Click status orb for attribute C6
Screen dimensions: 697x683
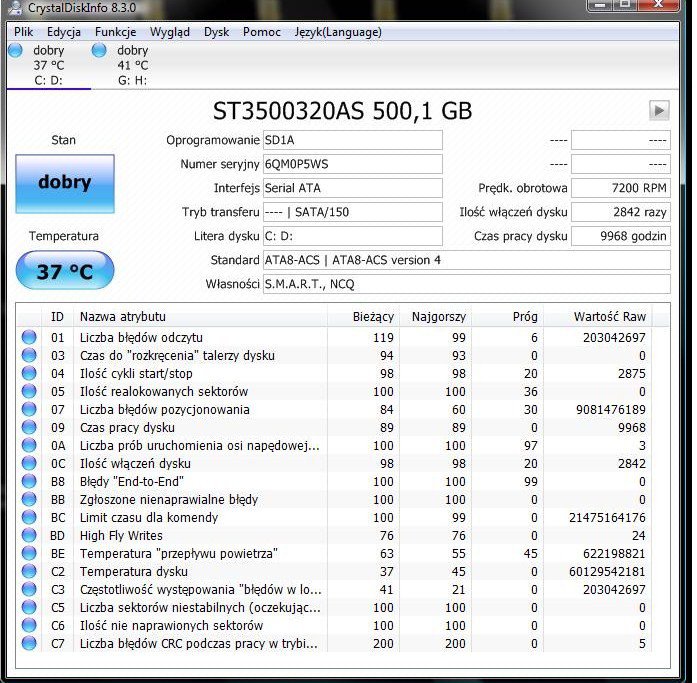point(29,625)
